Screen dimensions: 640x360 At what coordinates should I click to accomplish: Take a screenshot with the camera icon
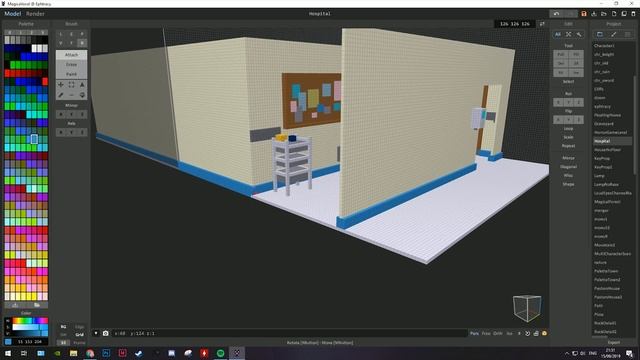105,333
